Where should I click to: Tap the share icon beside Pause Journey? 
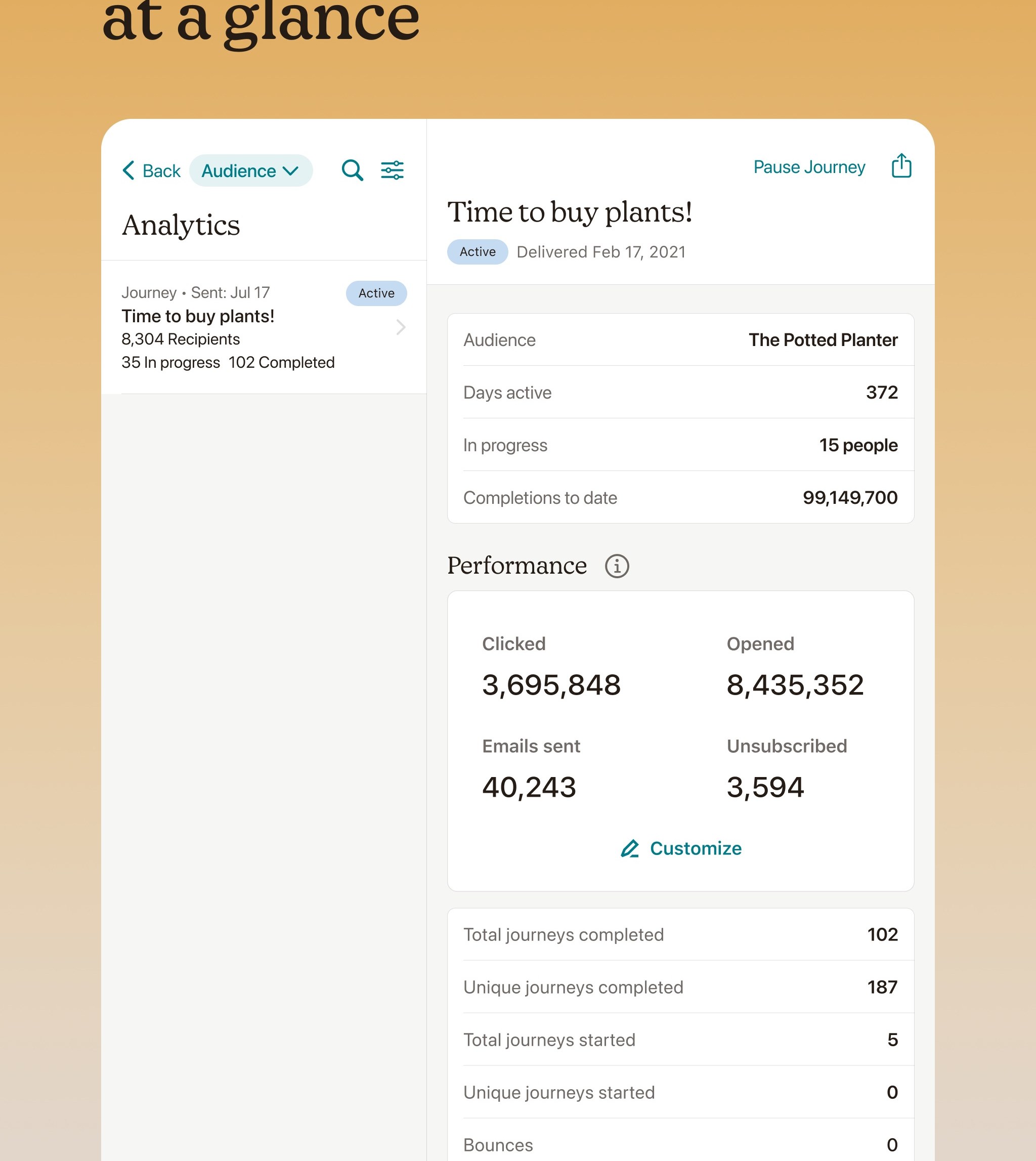pyautogui.click(x=901, y=165)
